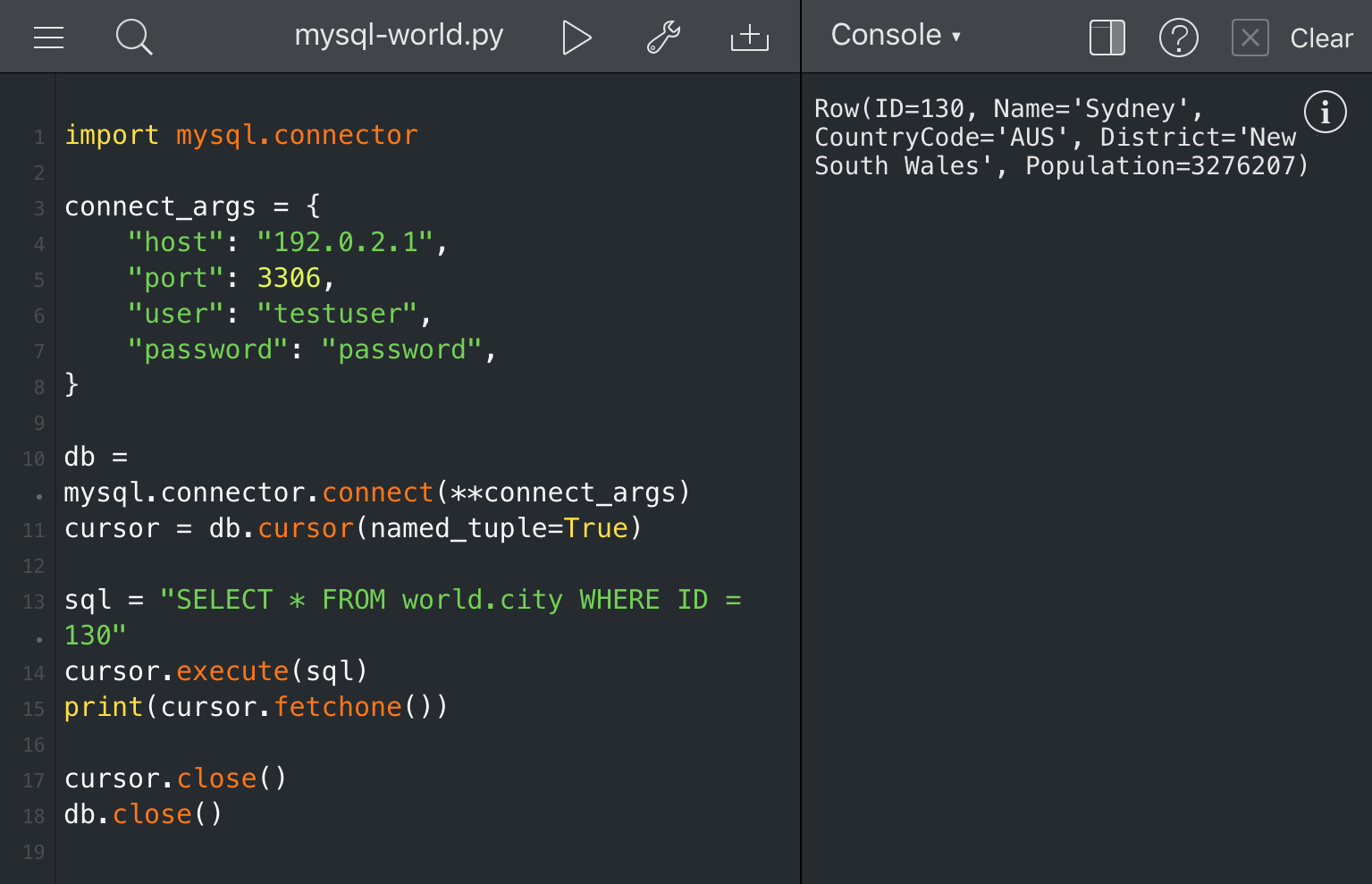
Task: Place cursor in the SELECT query string
Action: pyautogui.click(x=402, y=599)
